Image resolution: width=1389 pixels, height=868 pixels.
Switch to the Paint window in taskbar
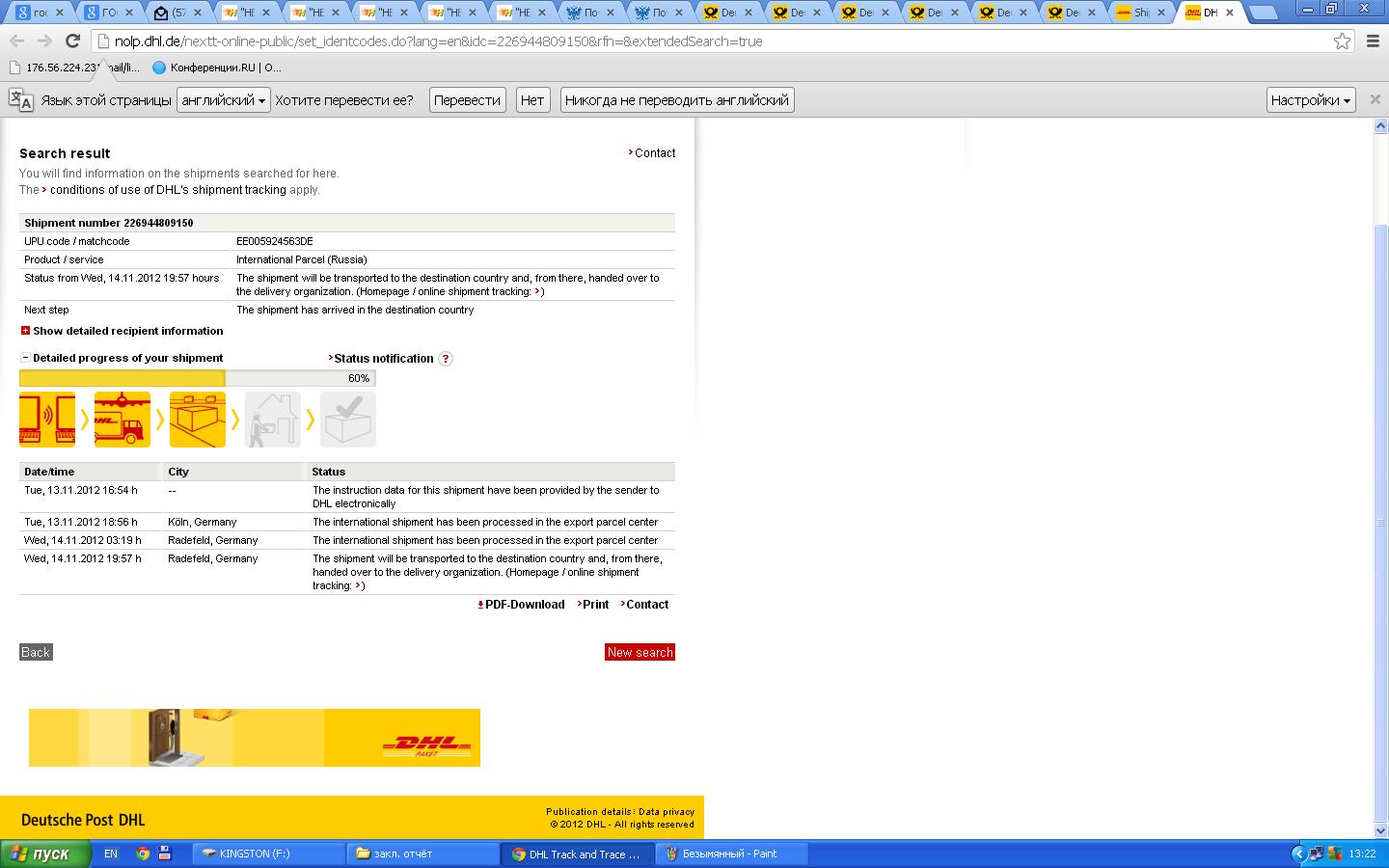point(729,854)
